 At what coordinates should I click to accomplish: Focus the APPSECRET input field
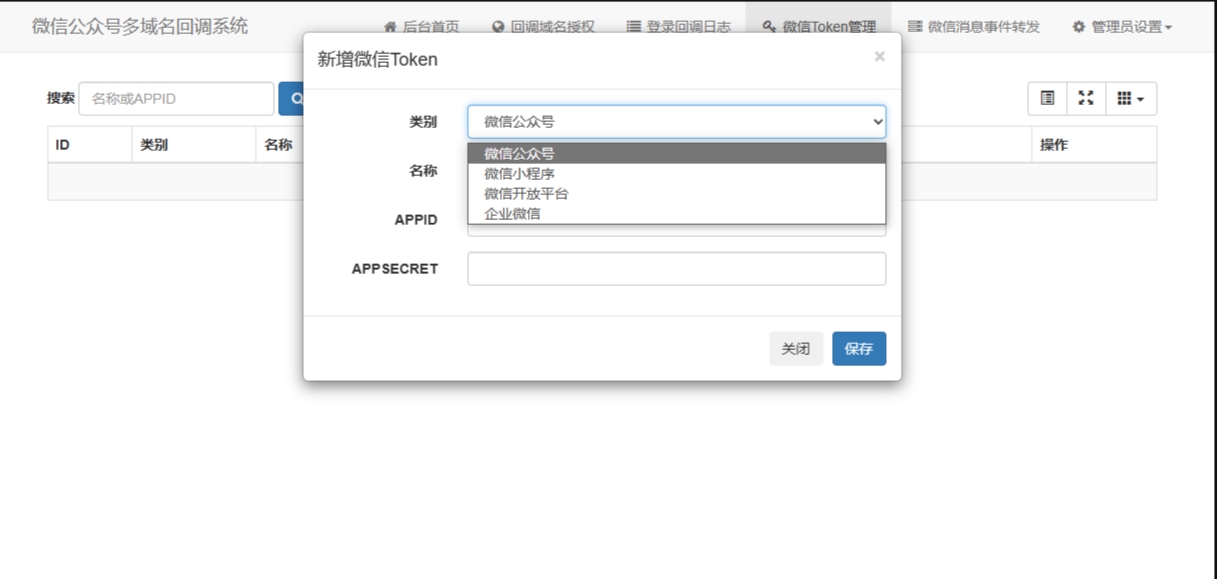point(677,269)
